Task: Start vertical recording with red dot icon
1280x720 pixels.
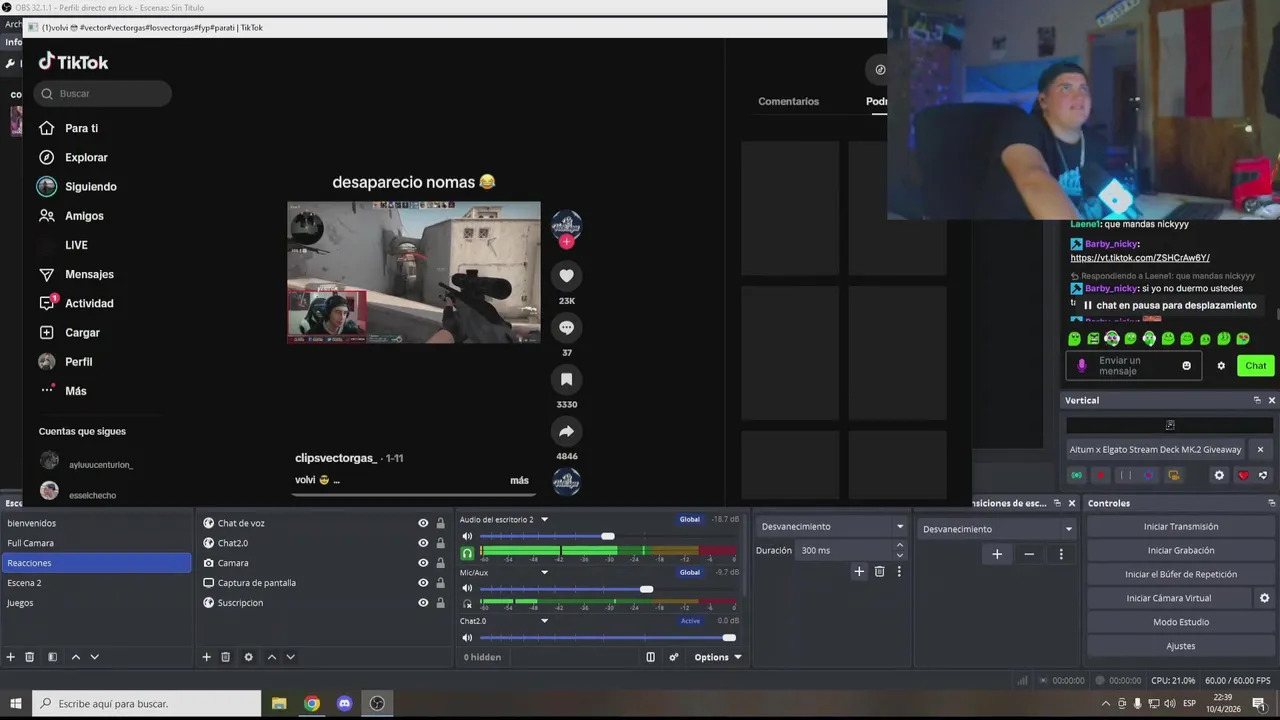Action: pyautogui.click(x=1100, y=475)
